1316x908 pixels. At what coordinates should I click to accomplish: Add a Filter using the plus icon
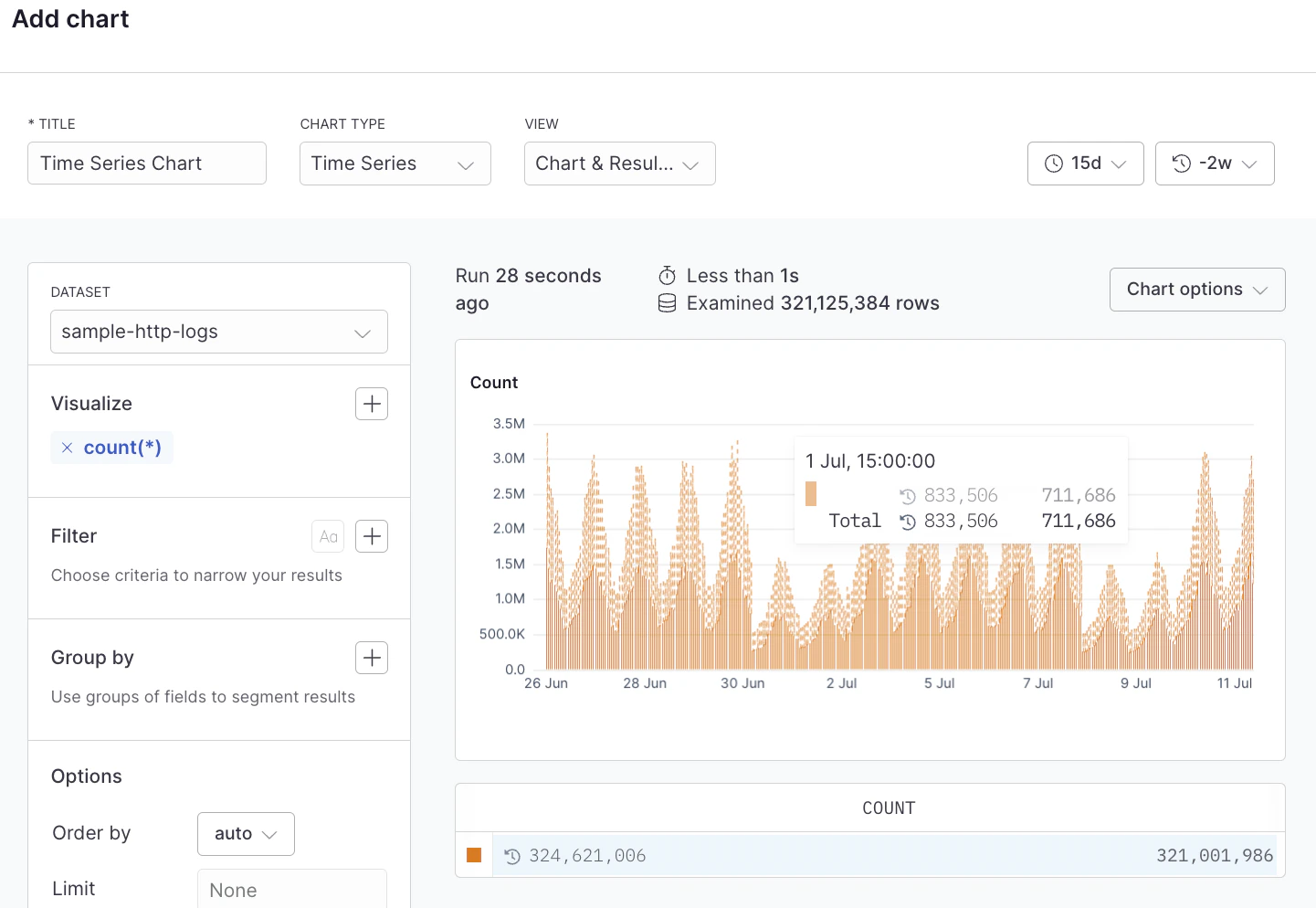click(x=371, y=536)
